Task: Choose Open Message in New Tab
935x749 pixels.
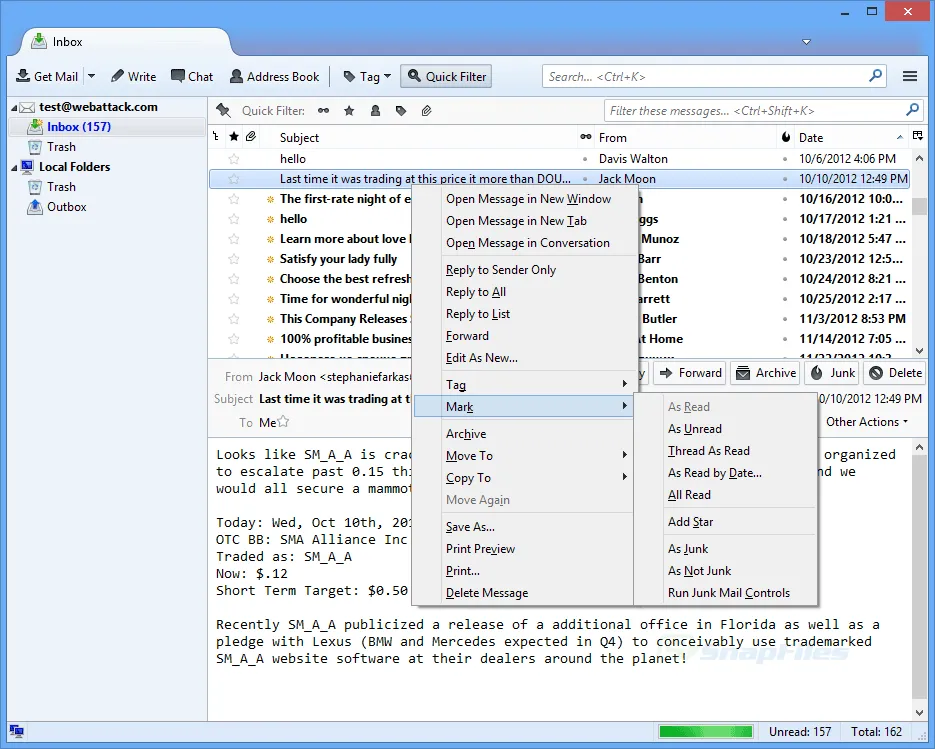Action: click(x=516, y=221)
